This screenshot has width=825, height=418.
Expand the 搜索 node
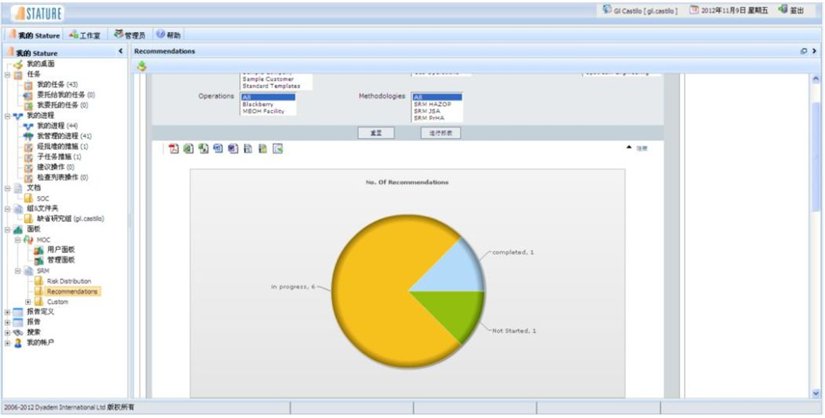[7, 332]
